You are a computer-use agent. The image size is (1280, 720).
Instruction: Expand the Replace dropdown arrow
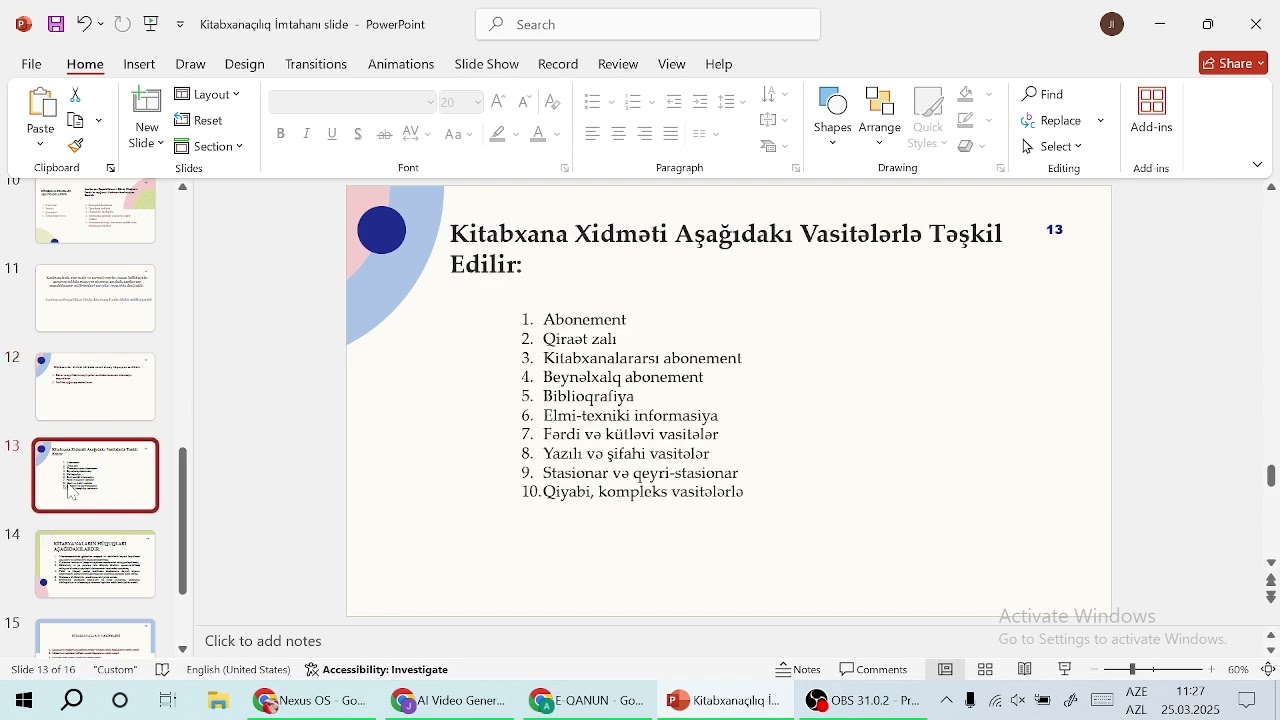point(1102,121)
